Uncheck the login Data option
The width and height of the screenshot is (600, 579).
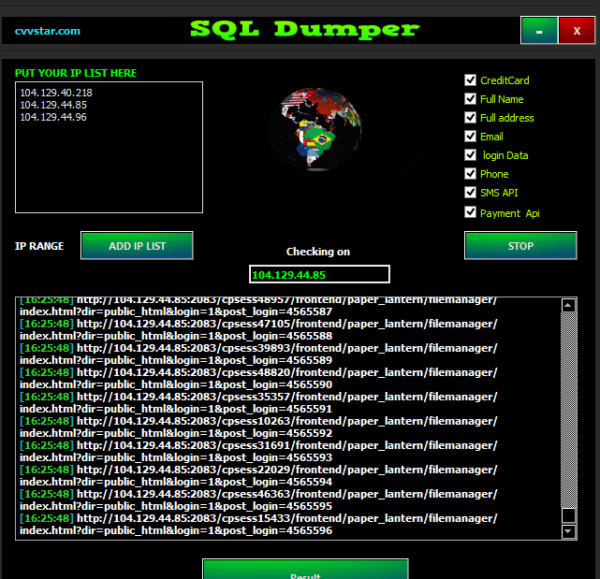[x=471, y=155]
